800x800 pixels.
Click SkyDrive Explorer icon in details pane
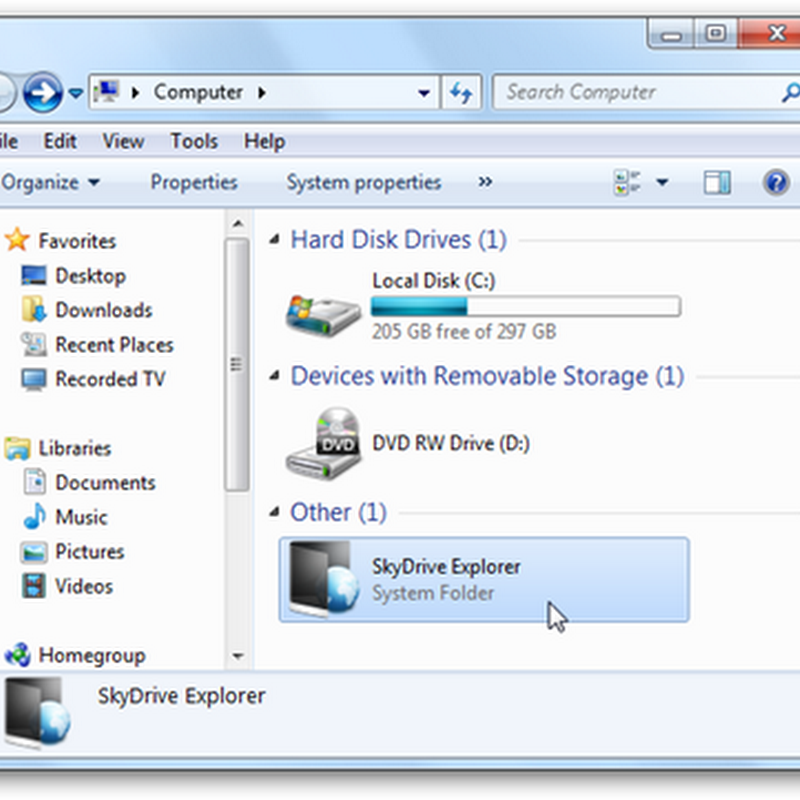(x=38, y=713)
